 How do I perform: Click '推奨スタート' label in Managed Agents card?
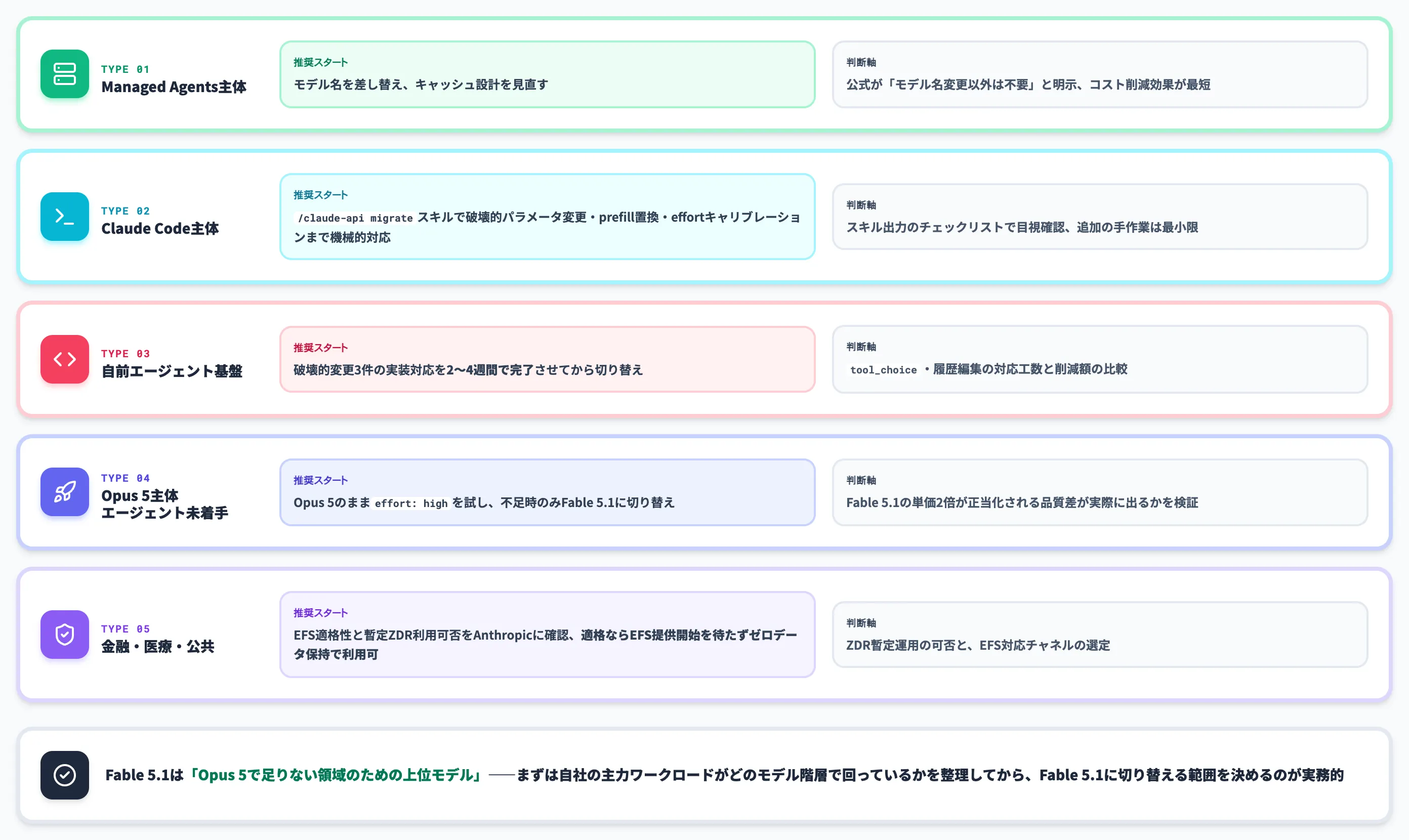320,62
